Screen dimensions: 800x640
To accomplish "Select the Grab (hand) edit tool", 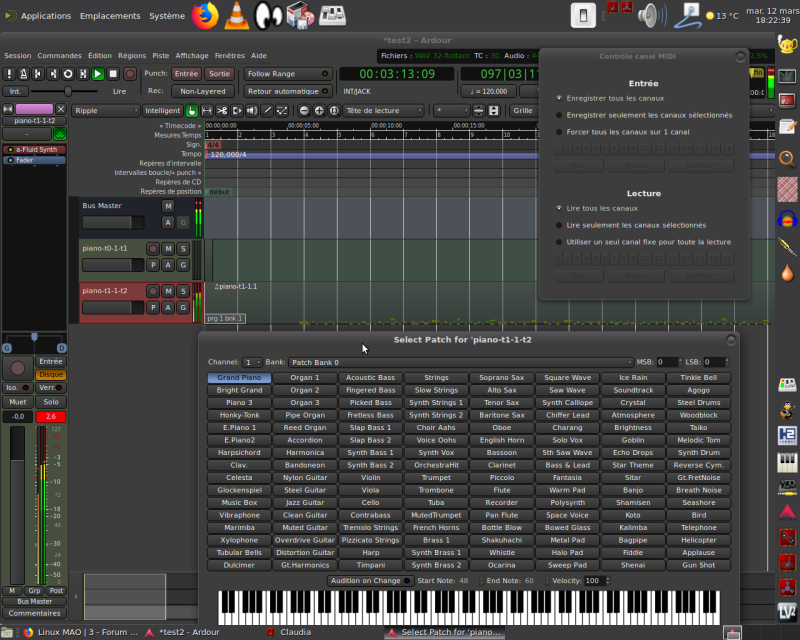I will (x=191, y=111).
